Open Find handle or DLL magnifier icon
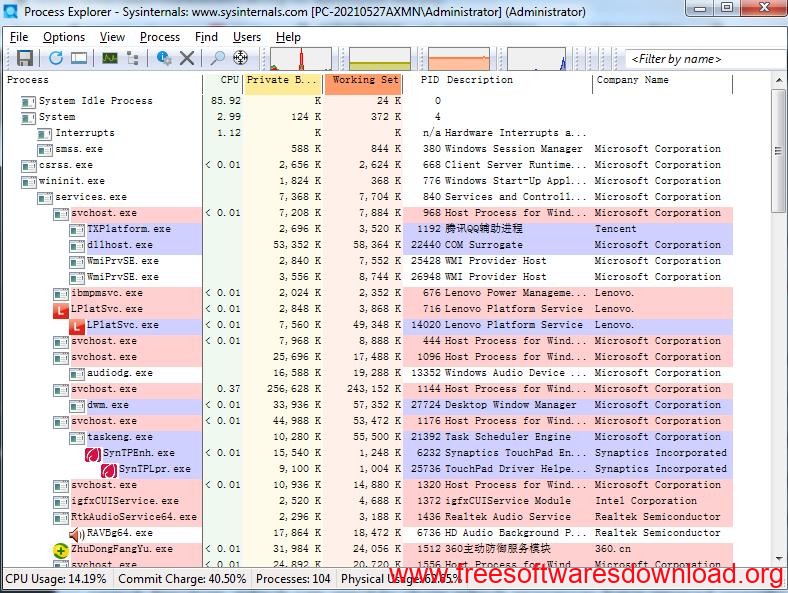This screenshot has height=593, width=788. point(217,58)
